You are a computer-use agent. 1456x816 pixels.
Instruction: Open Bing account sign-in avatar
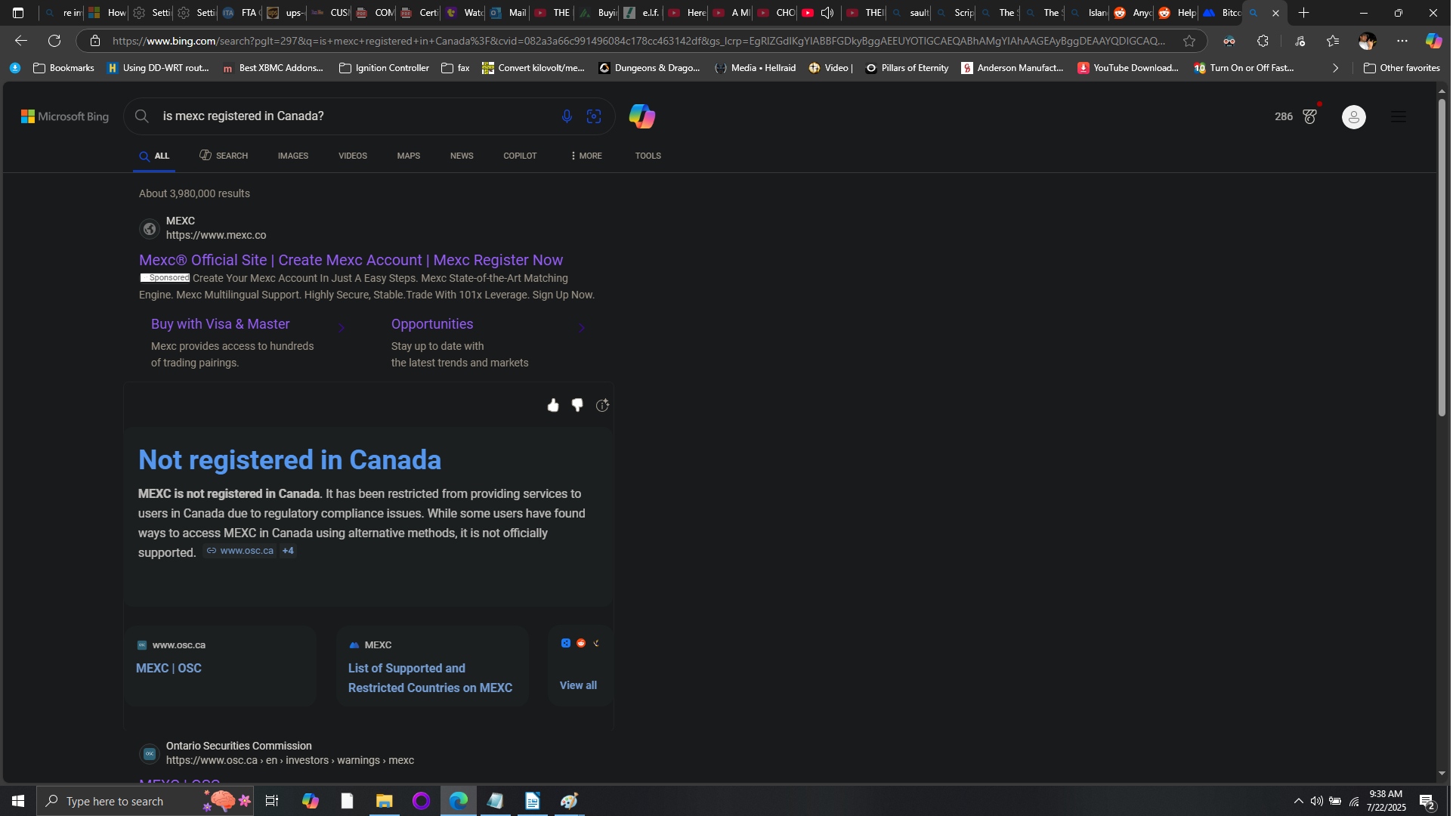(x=1353, y=117)
